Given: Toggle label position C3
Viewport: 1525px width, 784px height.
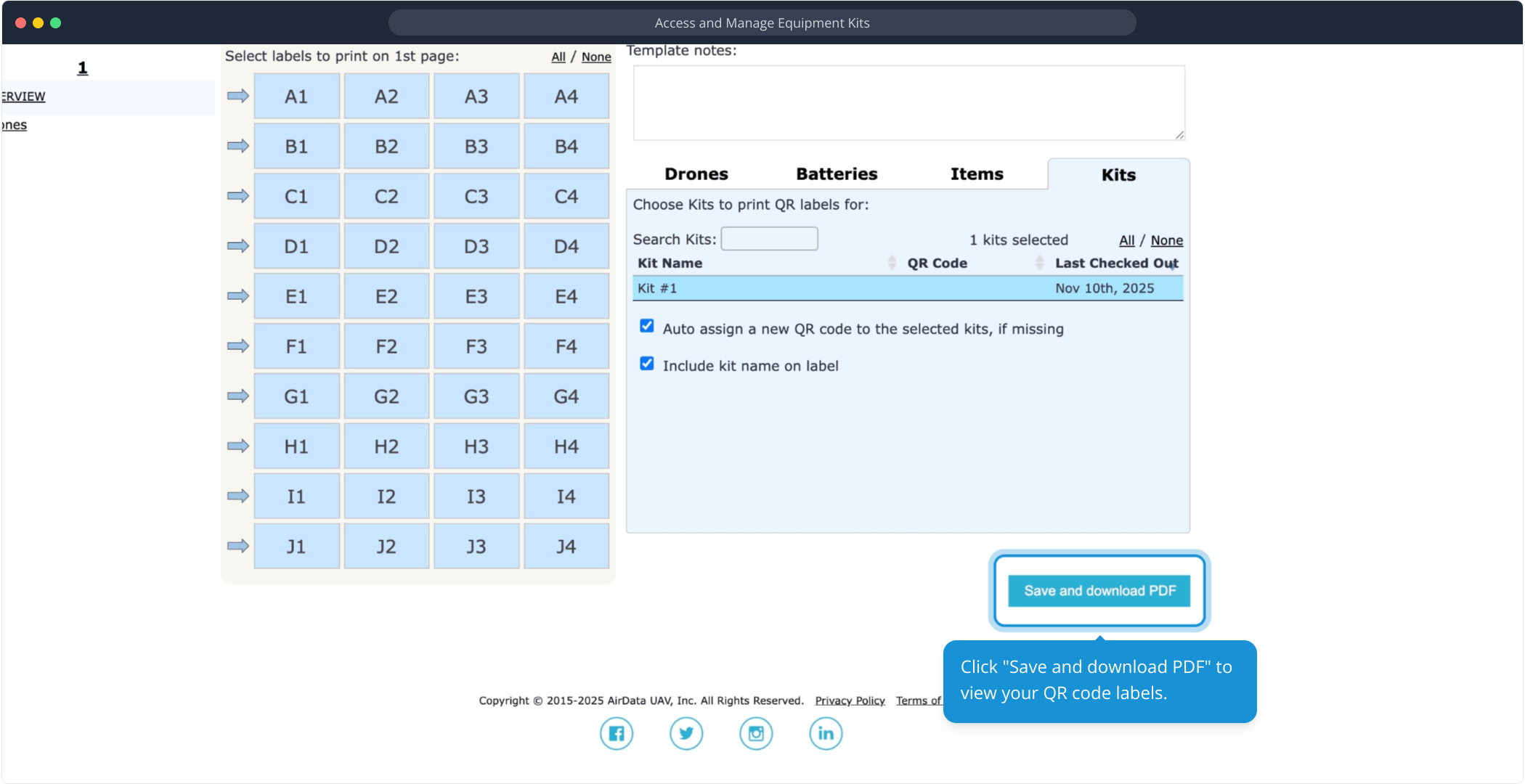Looking at the screenshot, I should [x=476, y=196].
